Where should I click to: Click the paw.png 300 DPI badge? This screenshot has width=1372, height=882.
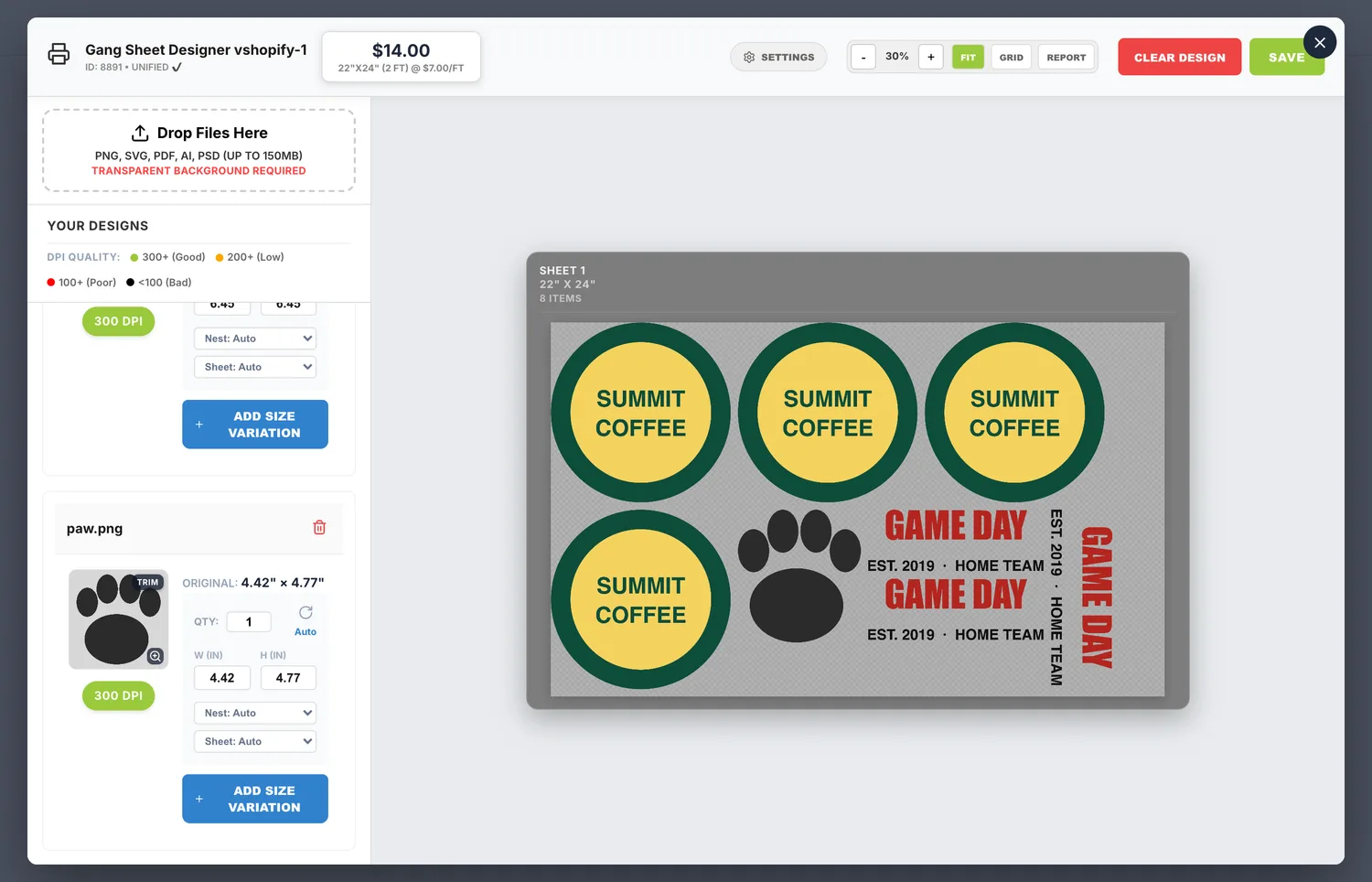118,695
